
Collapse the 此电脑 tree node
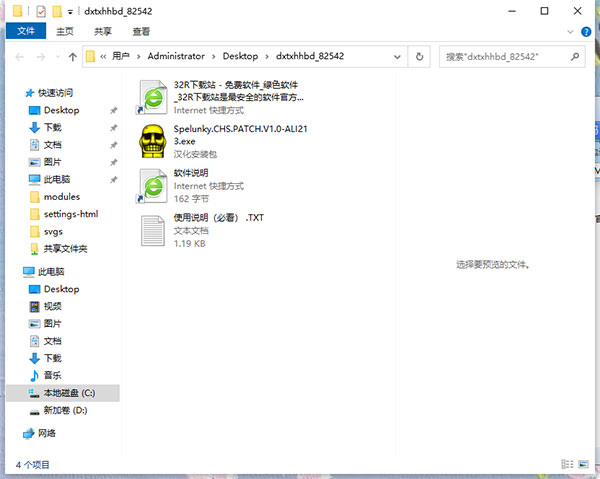click(x=11, y=272)
